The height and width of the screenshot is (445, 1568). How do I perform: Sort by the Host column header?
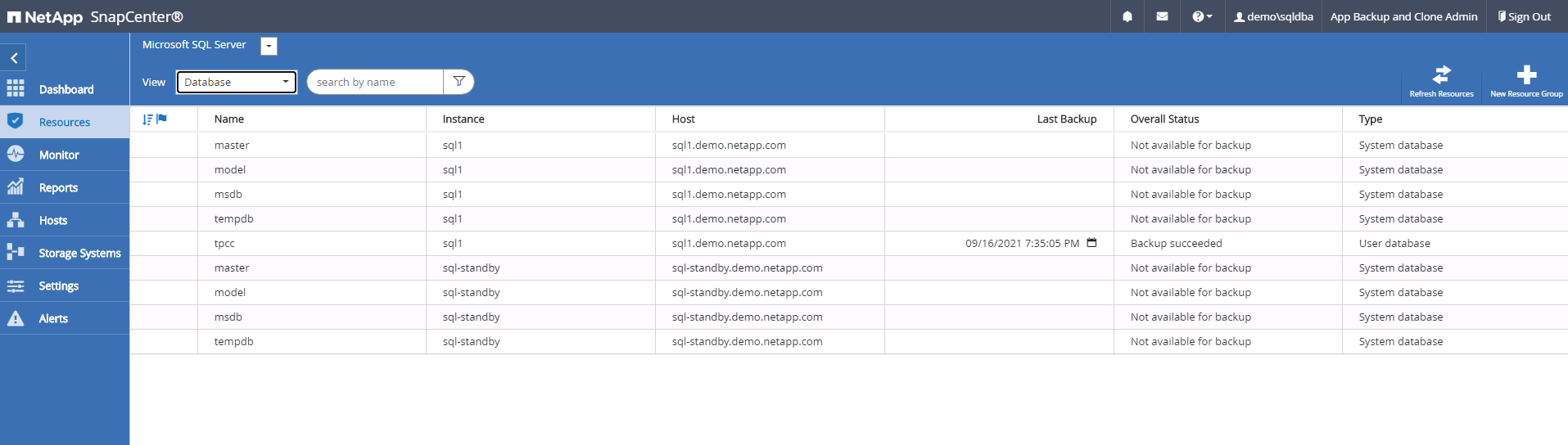pos(684,119)
